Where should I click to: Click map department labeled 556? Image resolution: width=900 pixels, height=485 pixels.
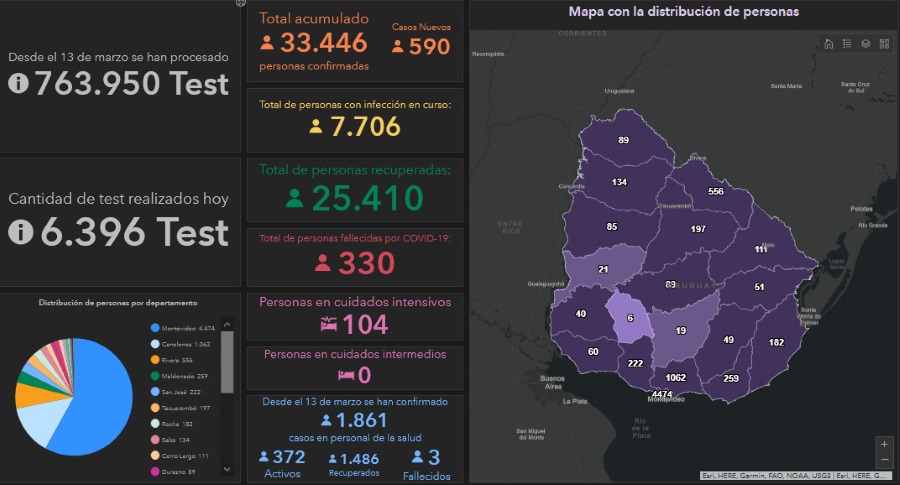[x=714, y=191]
